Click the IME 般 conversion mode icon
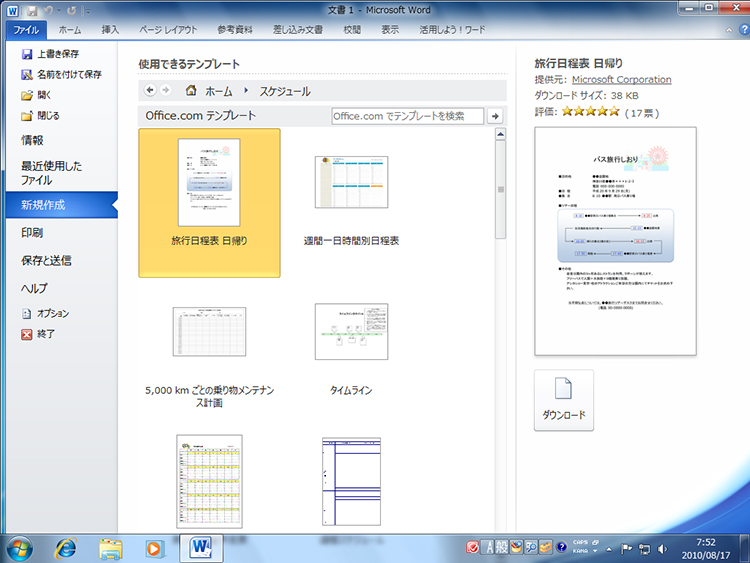 pyautogui.click(x=501, y=547)
